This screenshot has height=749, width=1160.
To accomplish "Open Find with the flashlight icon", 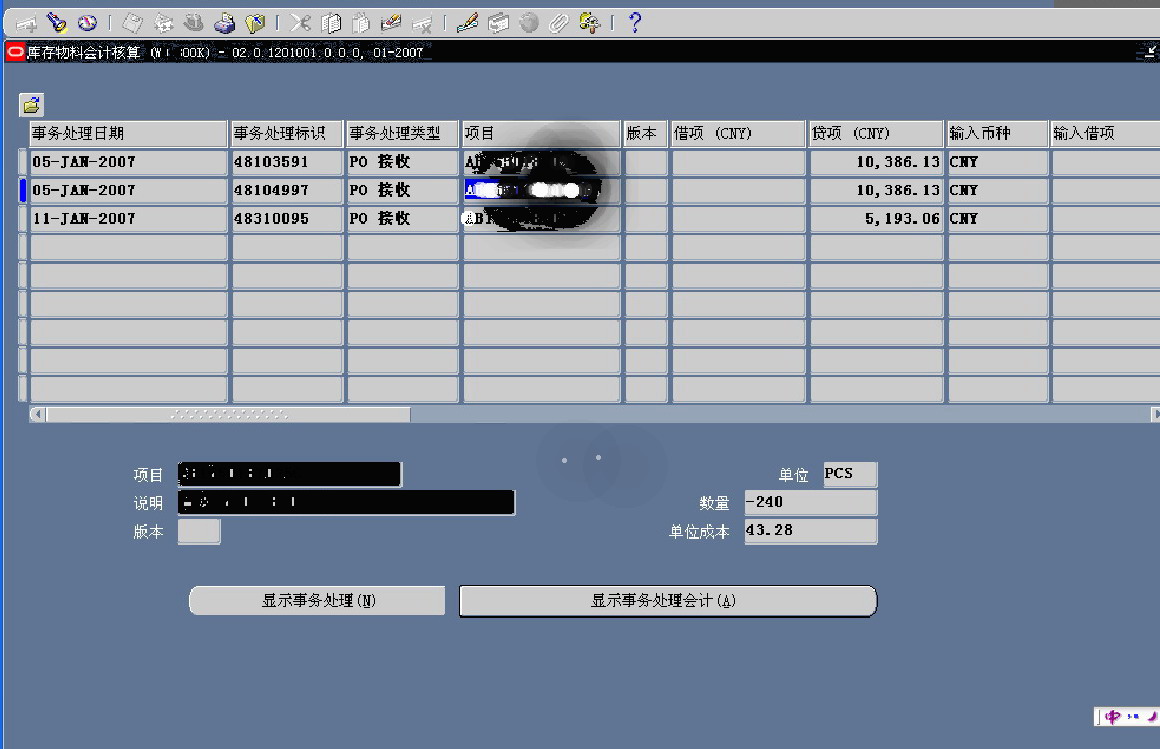I will pos(57,23).
